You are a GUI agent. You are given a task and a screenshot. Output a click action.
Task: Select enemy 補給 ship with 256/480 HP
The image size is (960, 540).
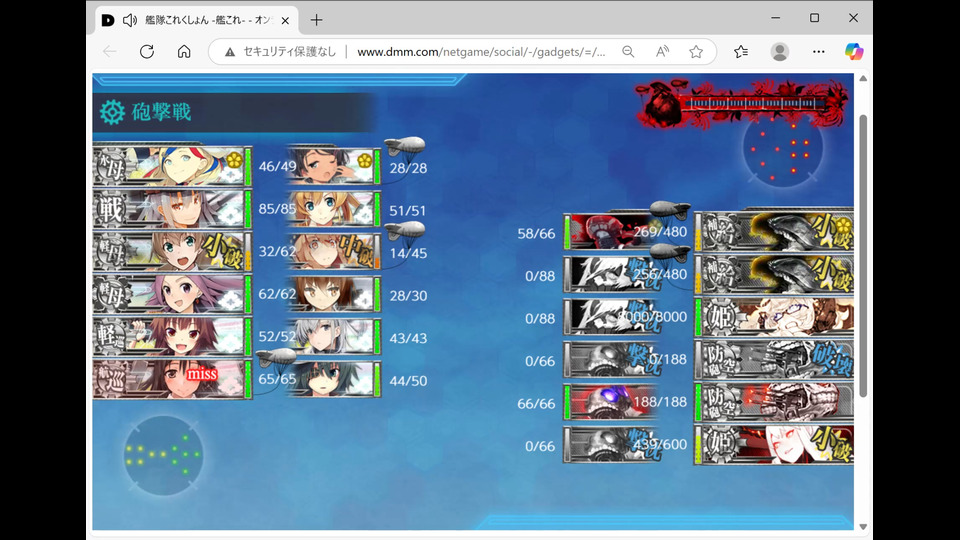click(774, 274)
